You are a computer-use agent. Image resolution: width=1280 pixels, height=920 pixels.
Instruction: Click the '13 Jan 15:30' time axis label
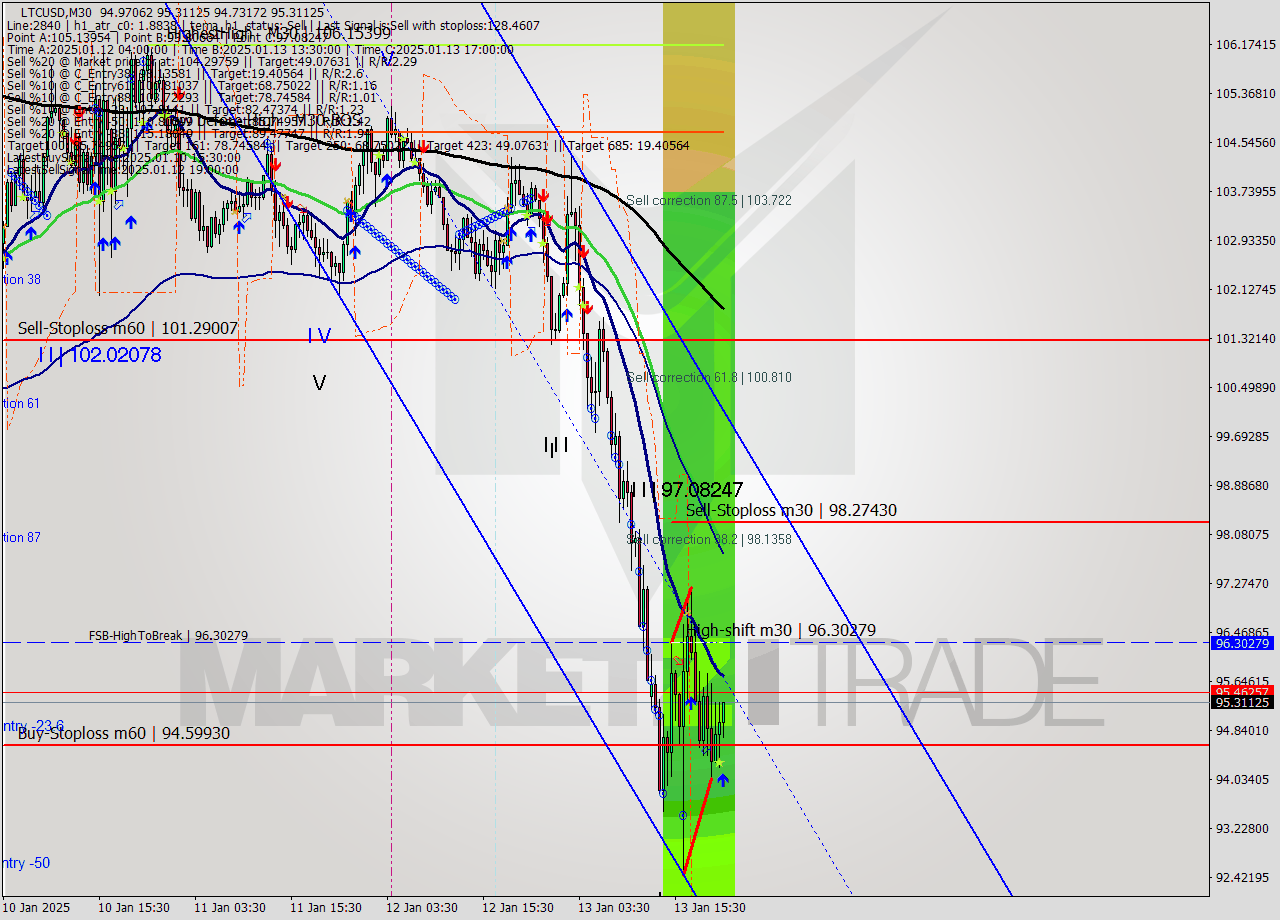(x=709, y=908)
